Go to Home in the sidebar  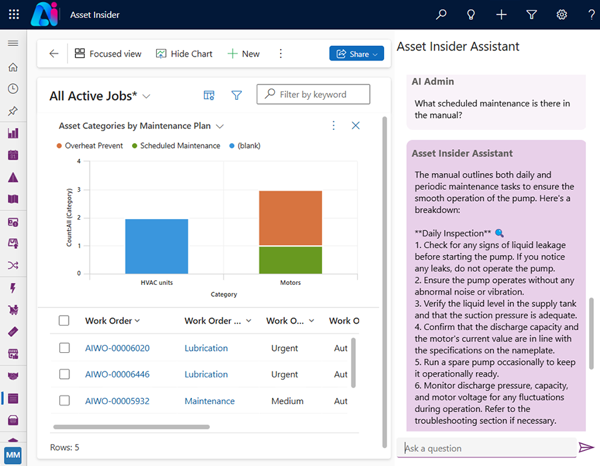[13, 67]
